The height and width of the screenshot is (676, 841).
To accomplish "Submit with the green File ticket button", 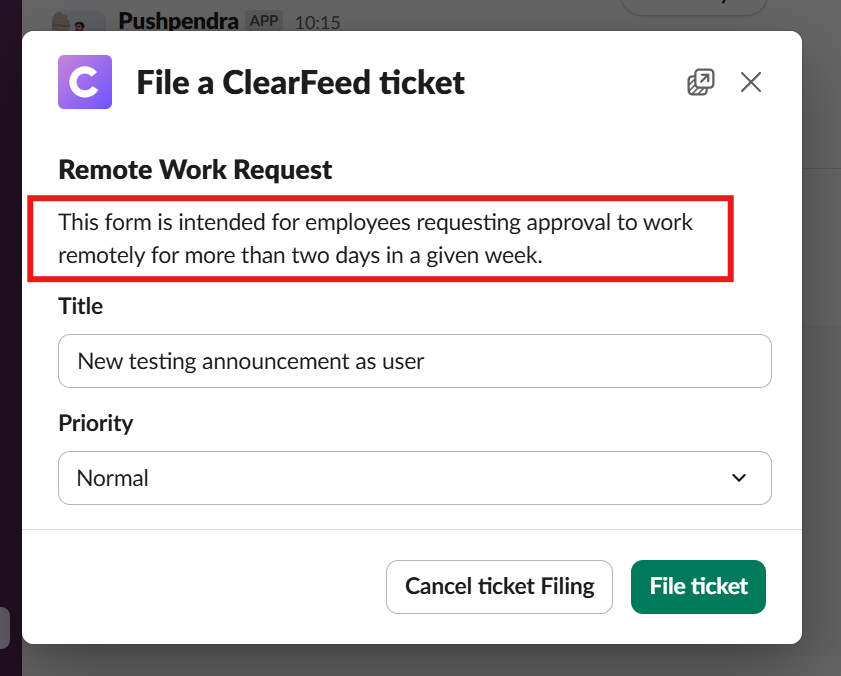I will tap(698, 586).
